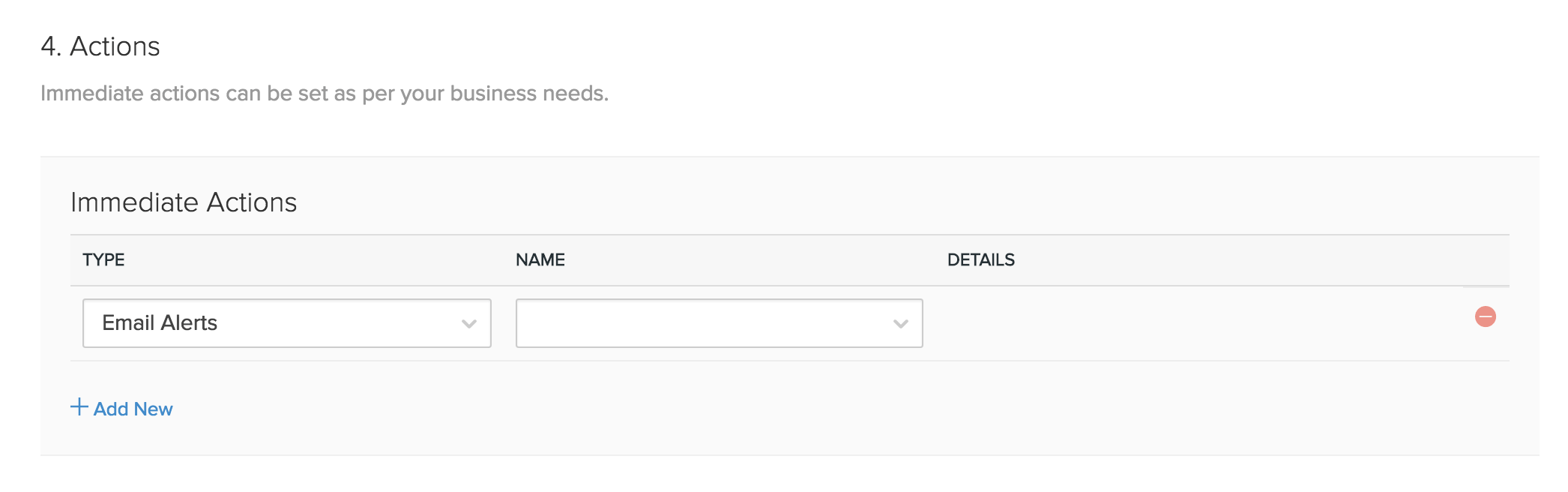The width and height of the screenshot is (1568, 492).
Task: Click the chevron on the empty Name dropdown
Action: [900, 323]
